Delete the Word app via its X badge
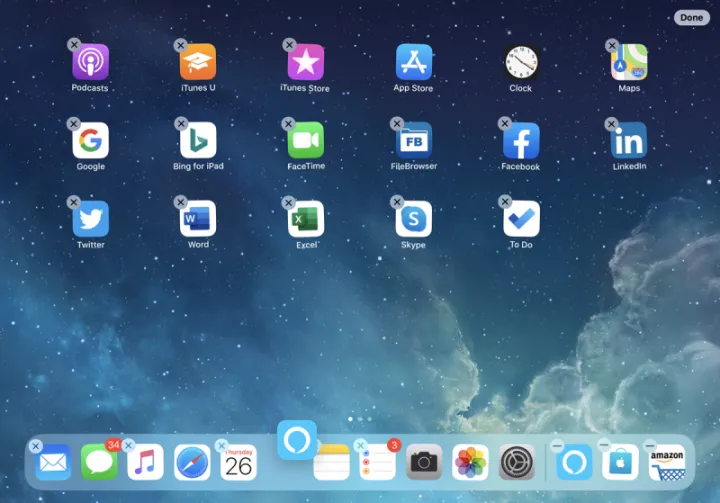 click(181, 202)
